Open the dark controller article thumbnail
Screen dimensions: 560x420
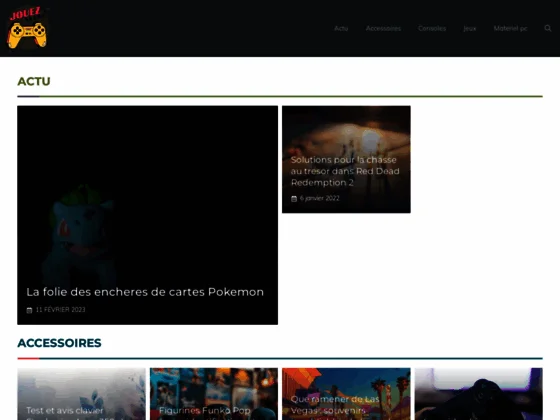pos(479,394)
